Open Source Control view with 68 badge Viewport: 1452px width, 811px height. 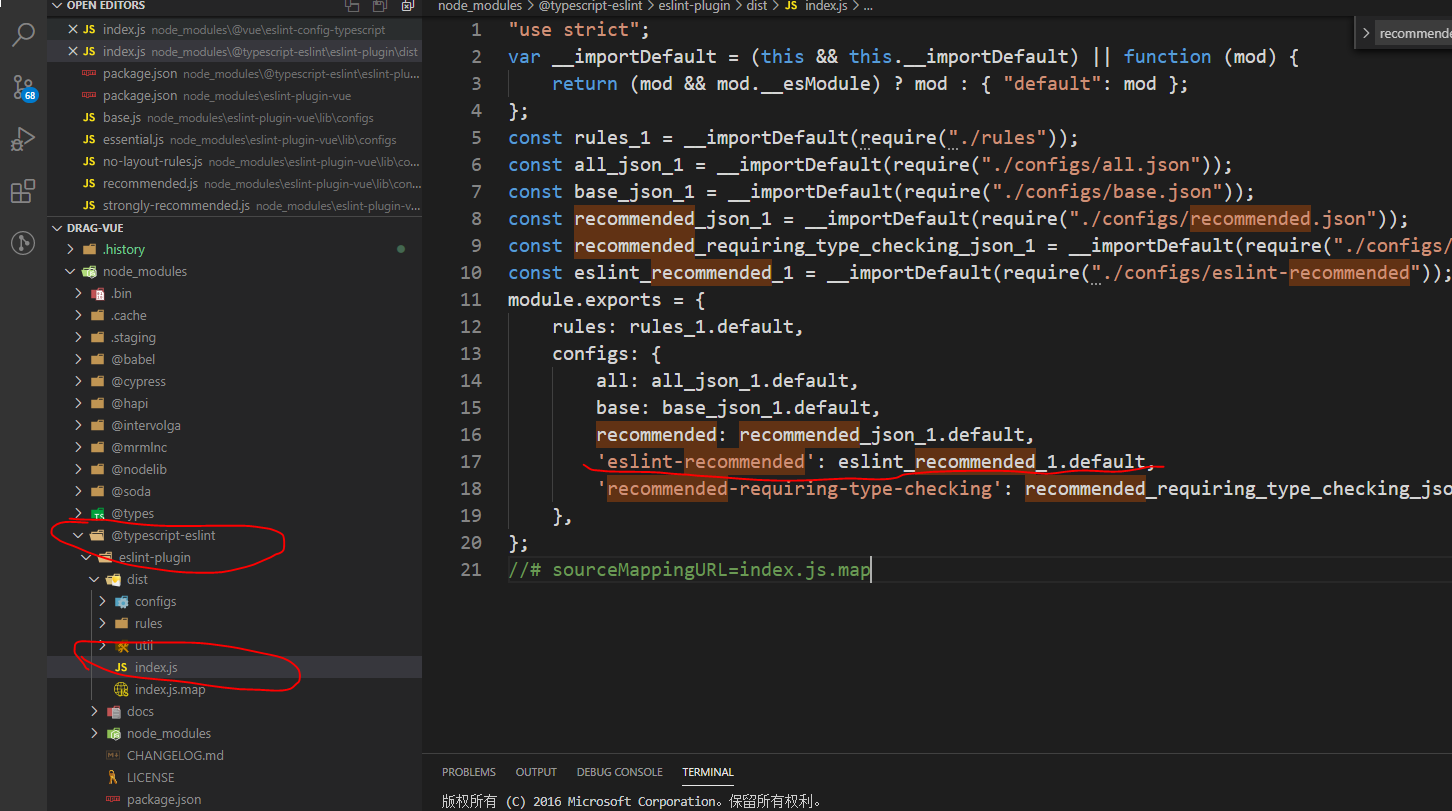pos(23,87)
